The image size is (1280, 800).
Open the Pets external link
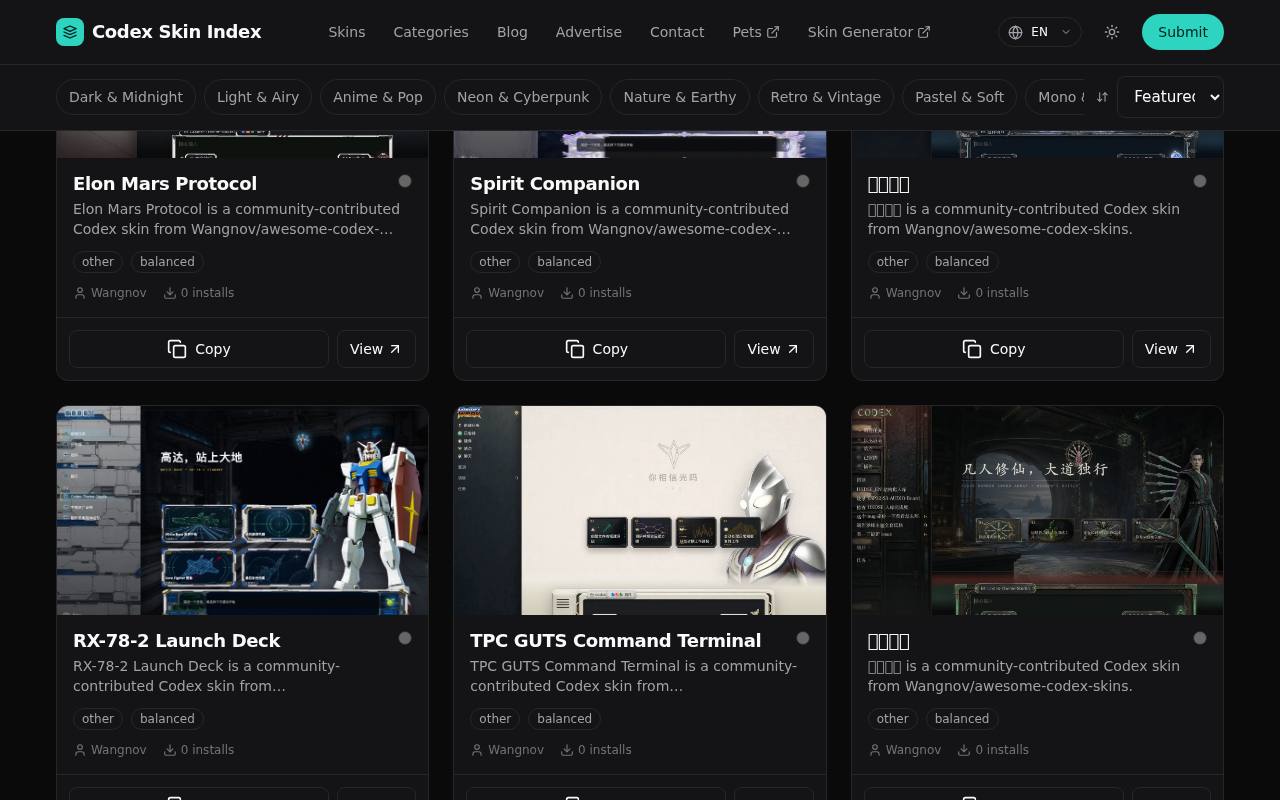(x=756, y=32)
